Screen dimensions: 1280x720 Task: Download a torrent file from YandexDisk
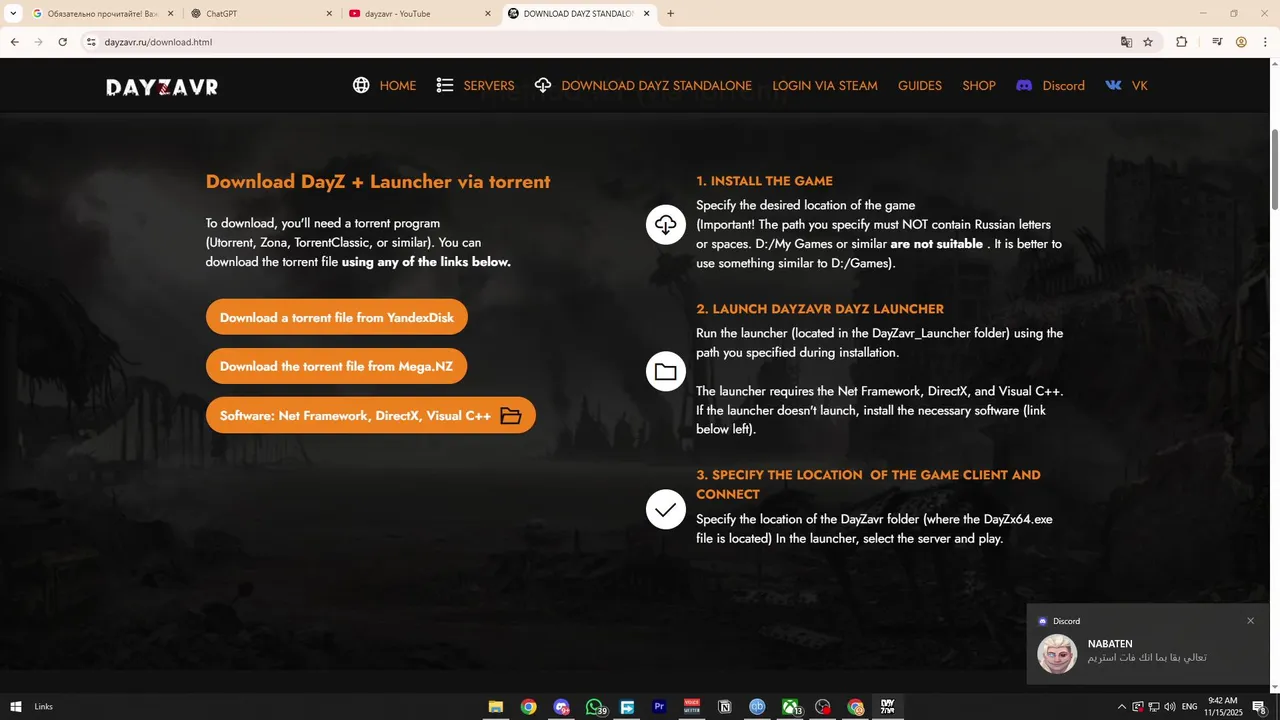[337, 318]
